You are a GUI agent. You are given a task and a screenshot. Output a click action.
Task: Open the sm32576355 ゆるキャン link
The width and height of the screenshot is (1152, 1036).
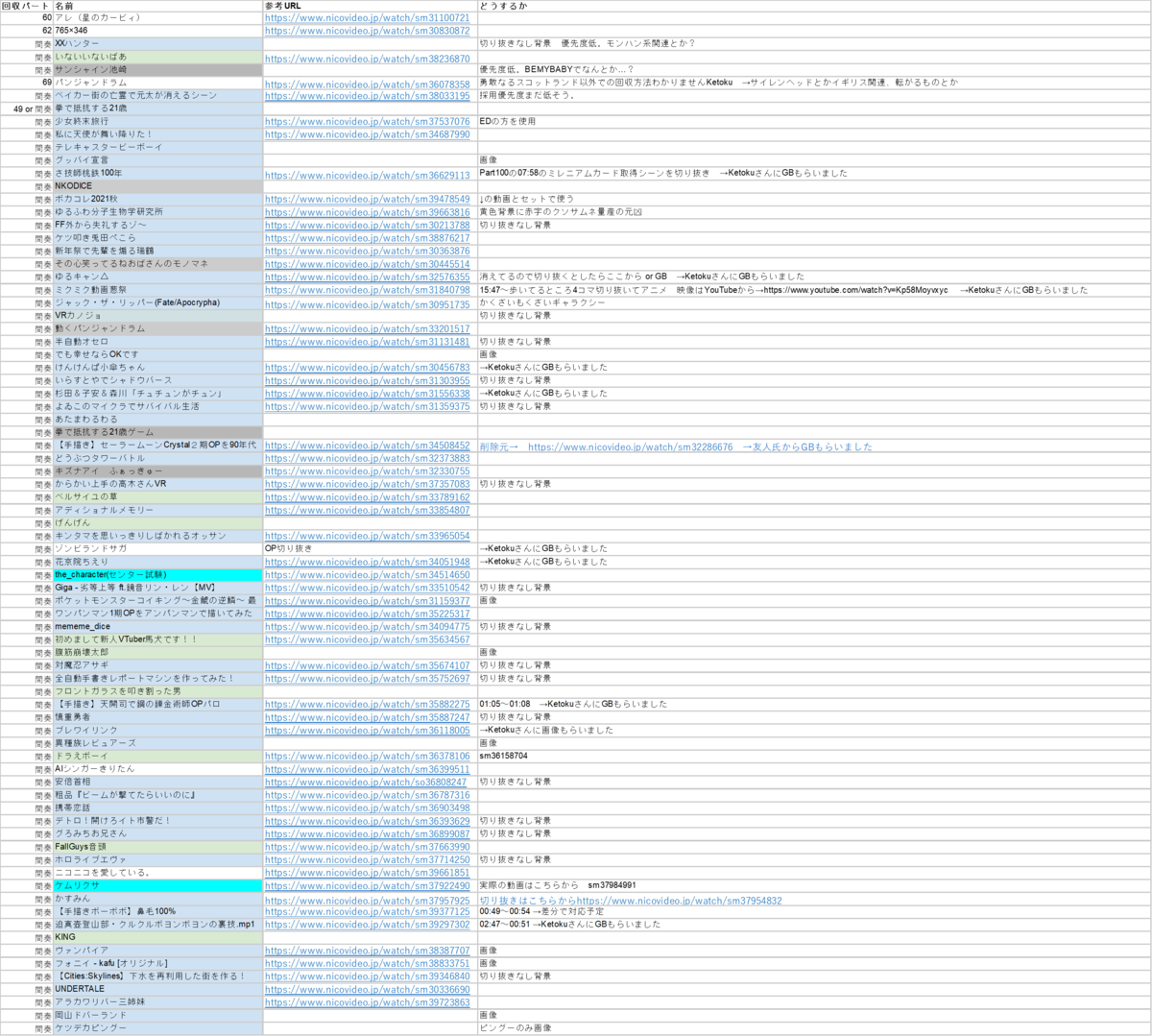pos(368,277)
